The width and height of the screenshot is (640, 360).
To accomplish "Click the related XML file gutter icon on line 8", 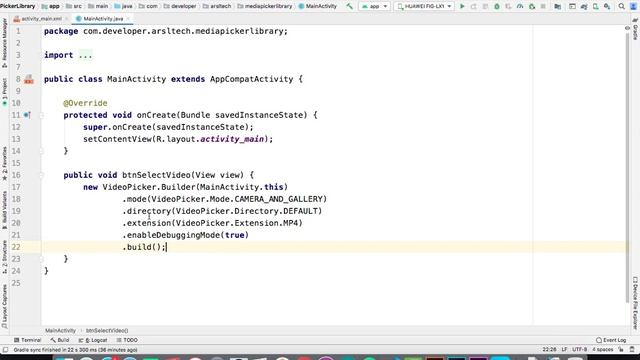I will 29,79.
